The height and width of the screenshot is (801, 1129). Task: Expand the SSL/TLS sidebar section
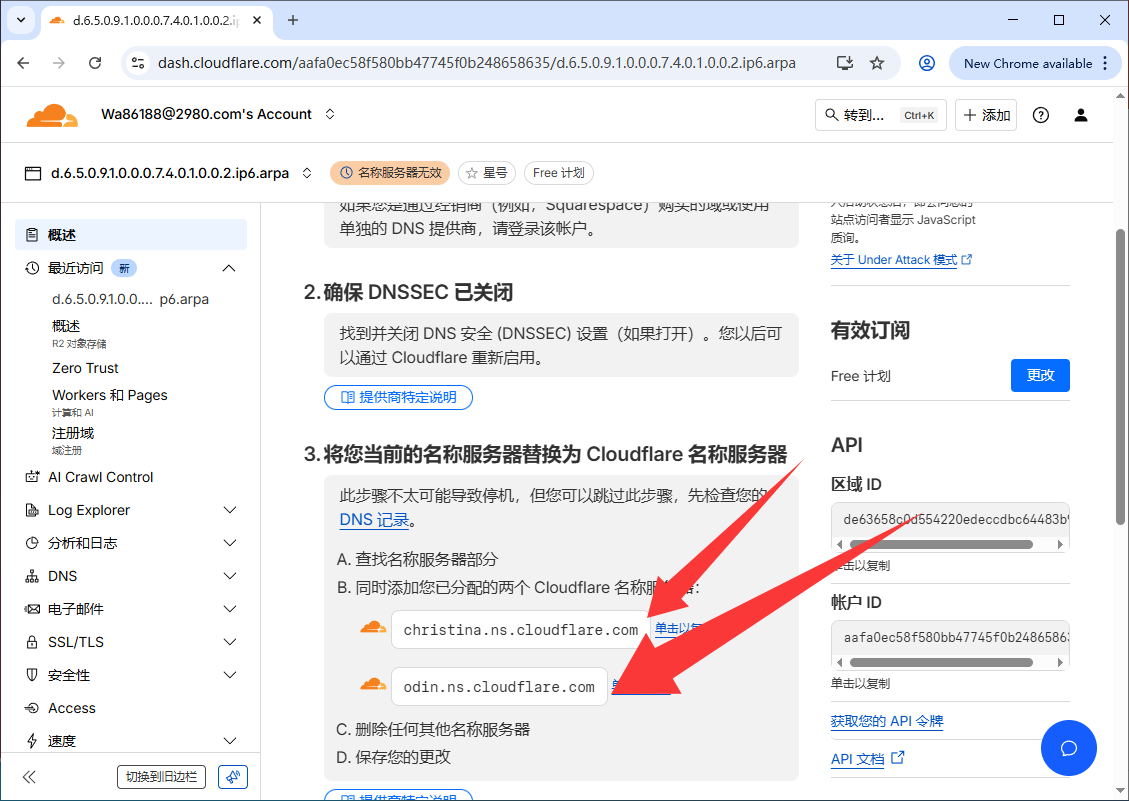pyautogui.click(x=230, y=642)
